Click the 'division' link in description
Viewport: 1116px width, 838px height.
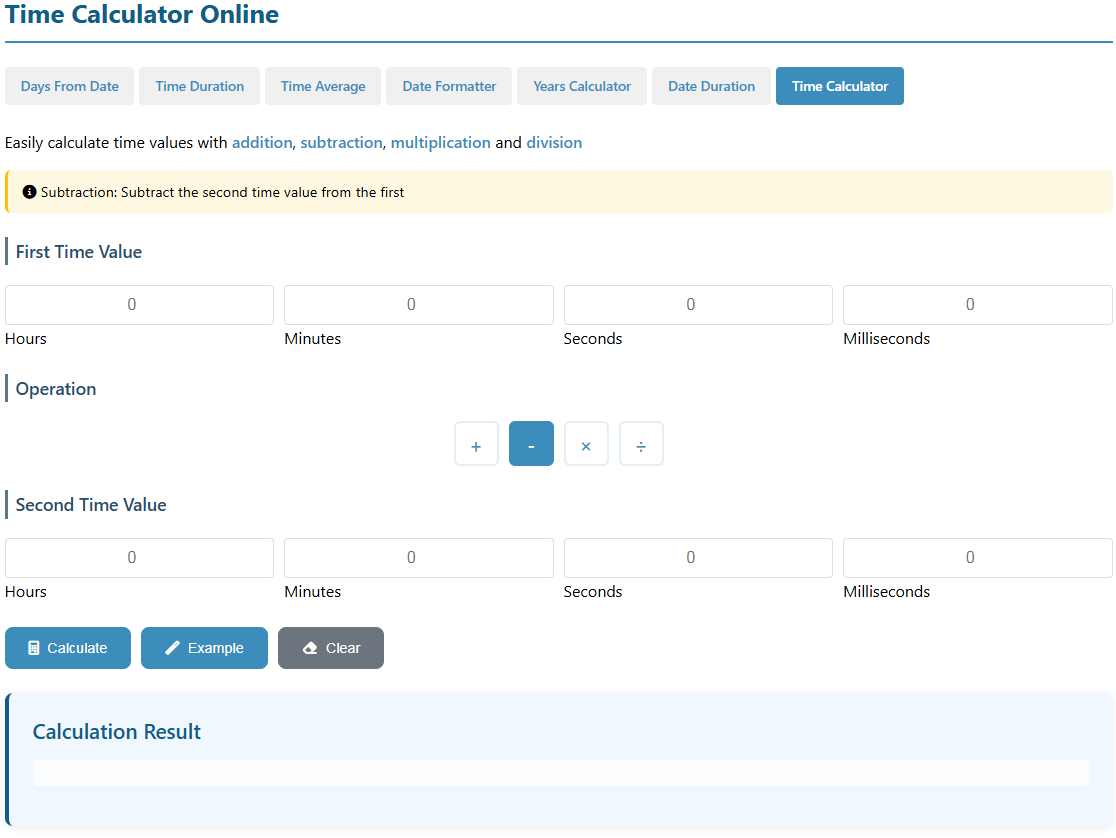point(554,143)
